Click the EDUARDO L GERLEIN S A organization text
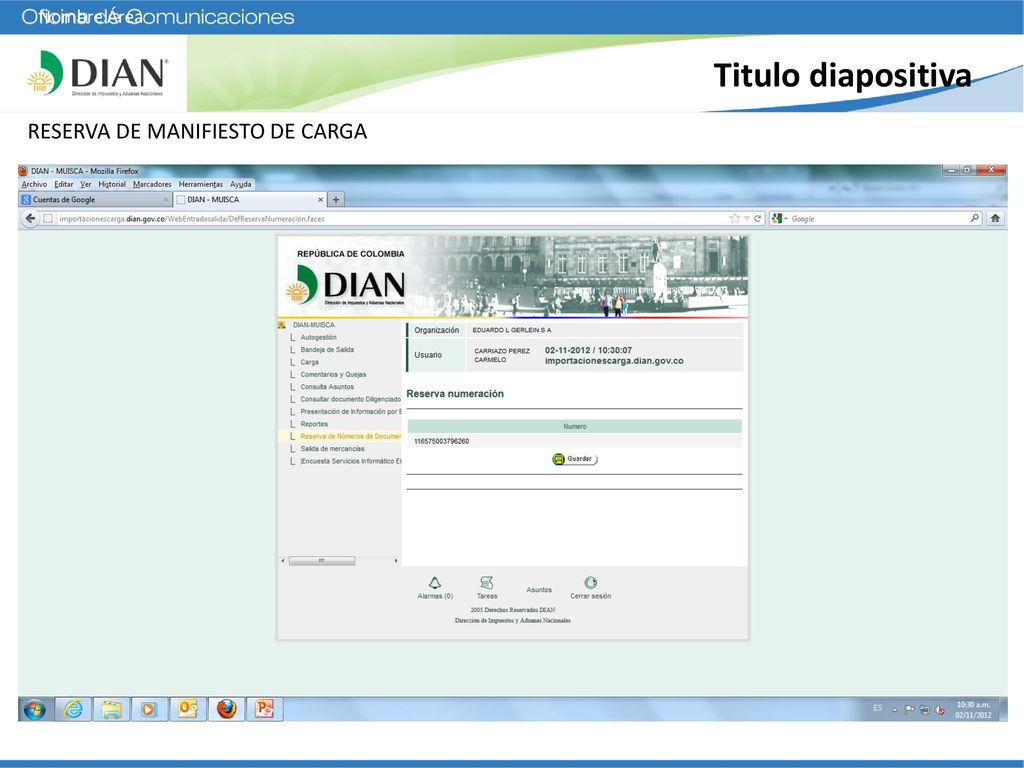 pyautogui.click(x=512, y=330)
